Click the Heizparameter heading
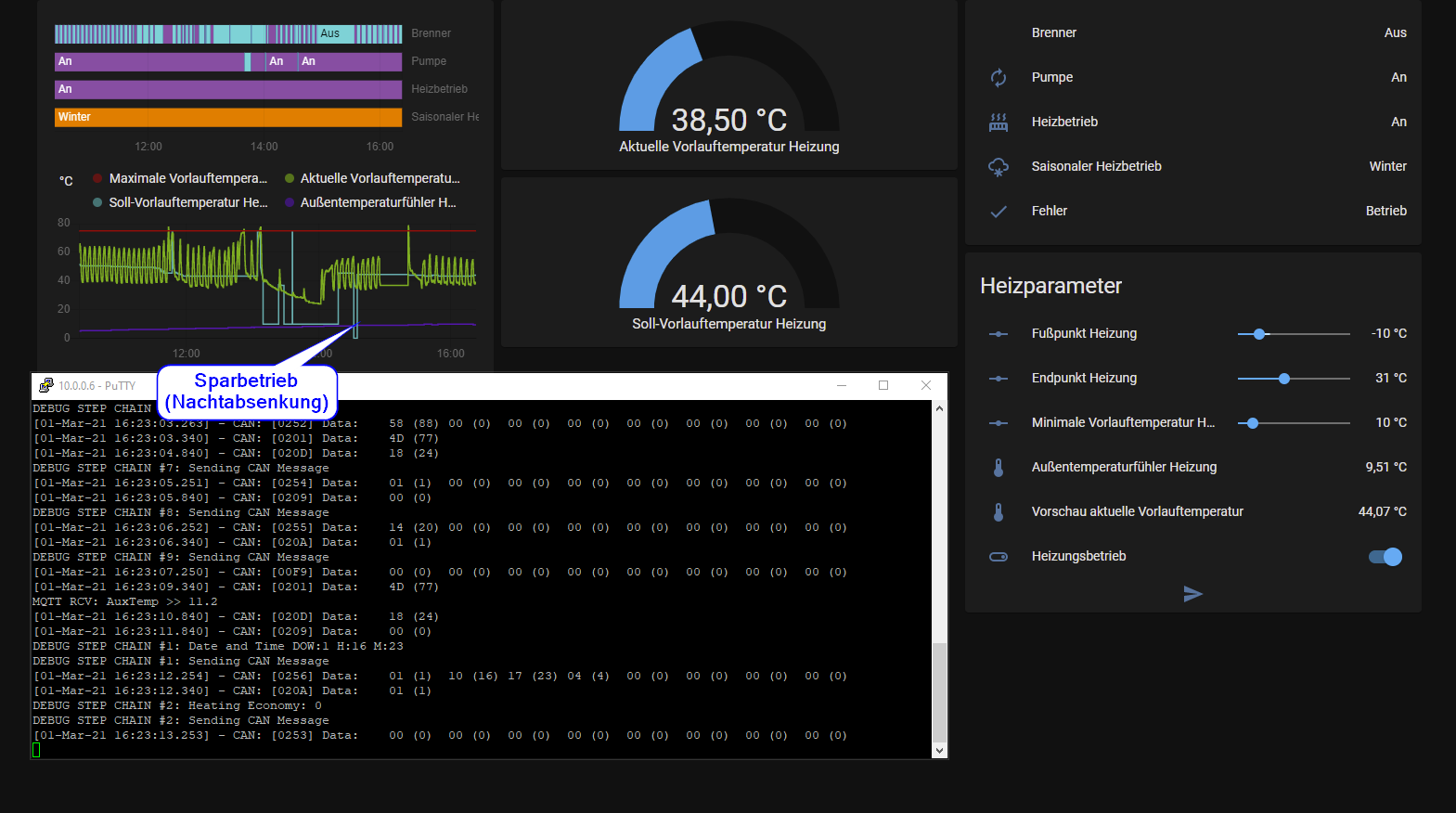 click(x=1050, y=286)
